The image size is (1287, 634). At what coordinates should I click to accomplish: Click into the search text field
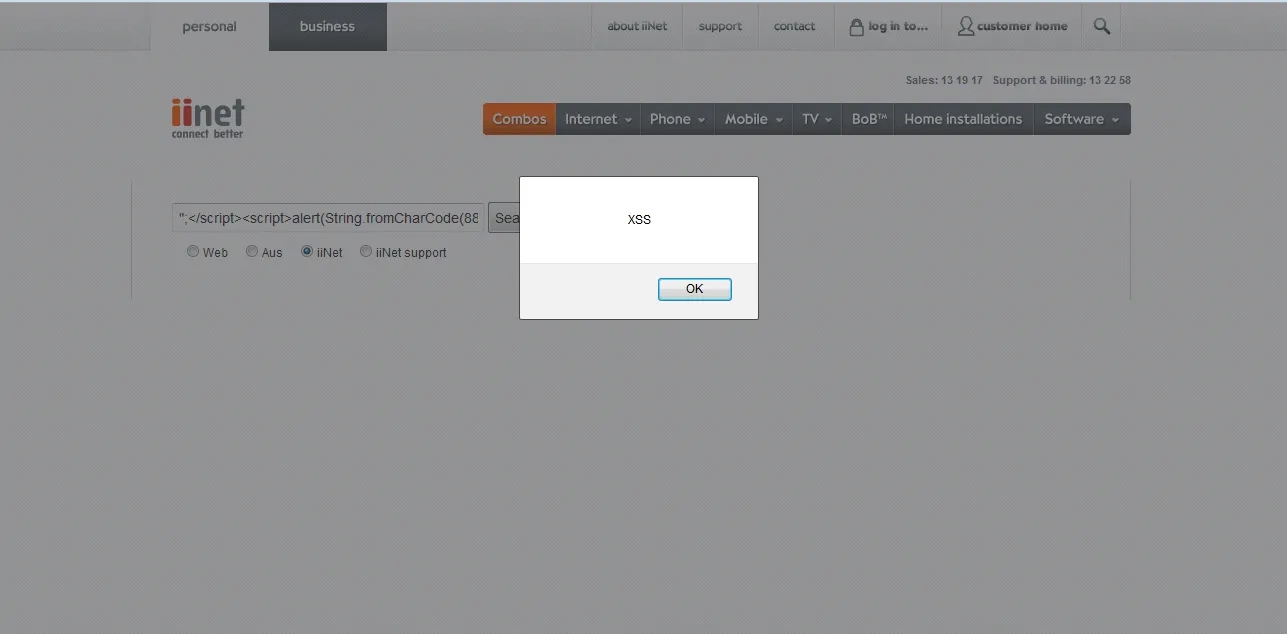tap(328, 218)
